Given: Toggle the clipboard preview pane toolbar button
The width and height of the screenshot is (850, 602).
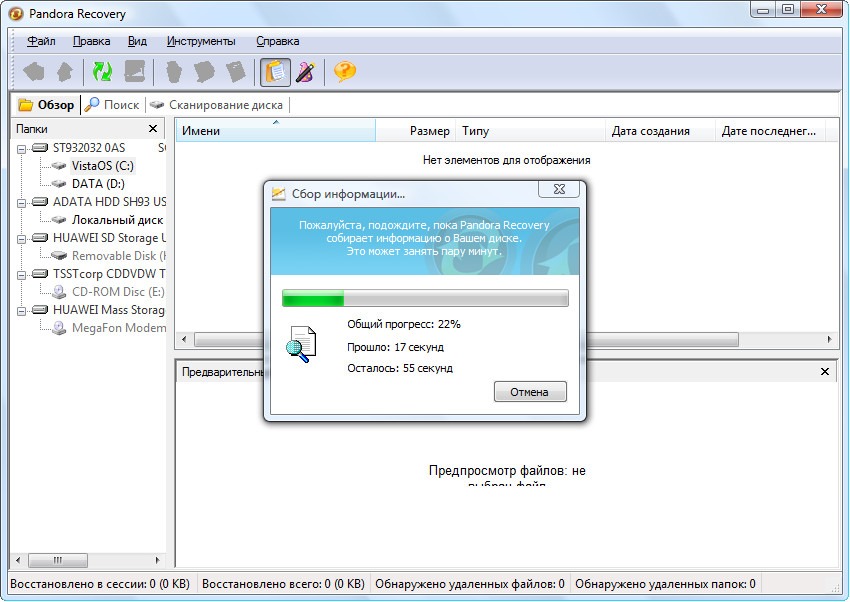Looking at the screenshot, I should (275, 72).
